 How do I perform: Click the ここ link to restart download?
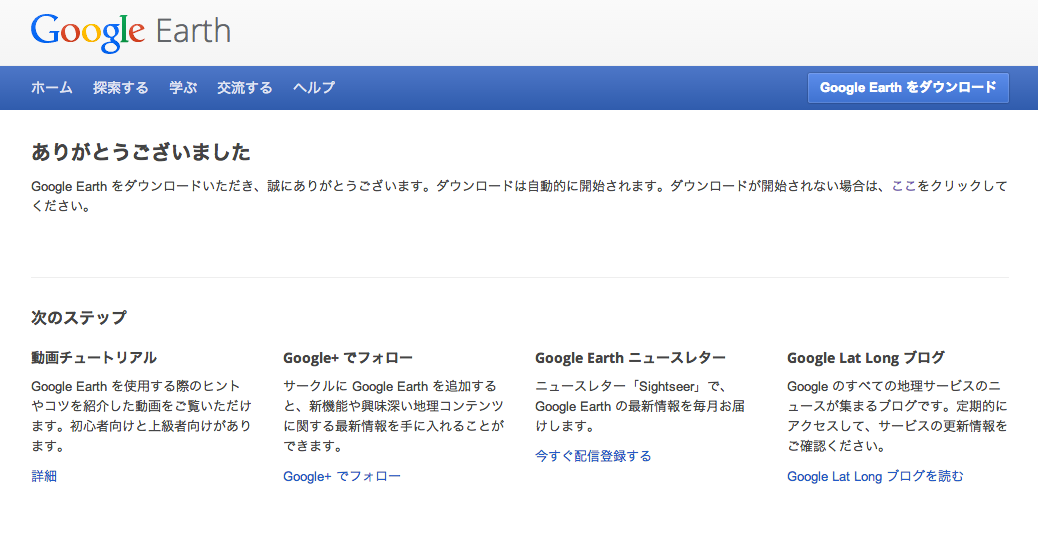904,186
